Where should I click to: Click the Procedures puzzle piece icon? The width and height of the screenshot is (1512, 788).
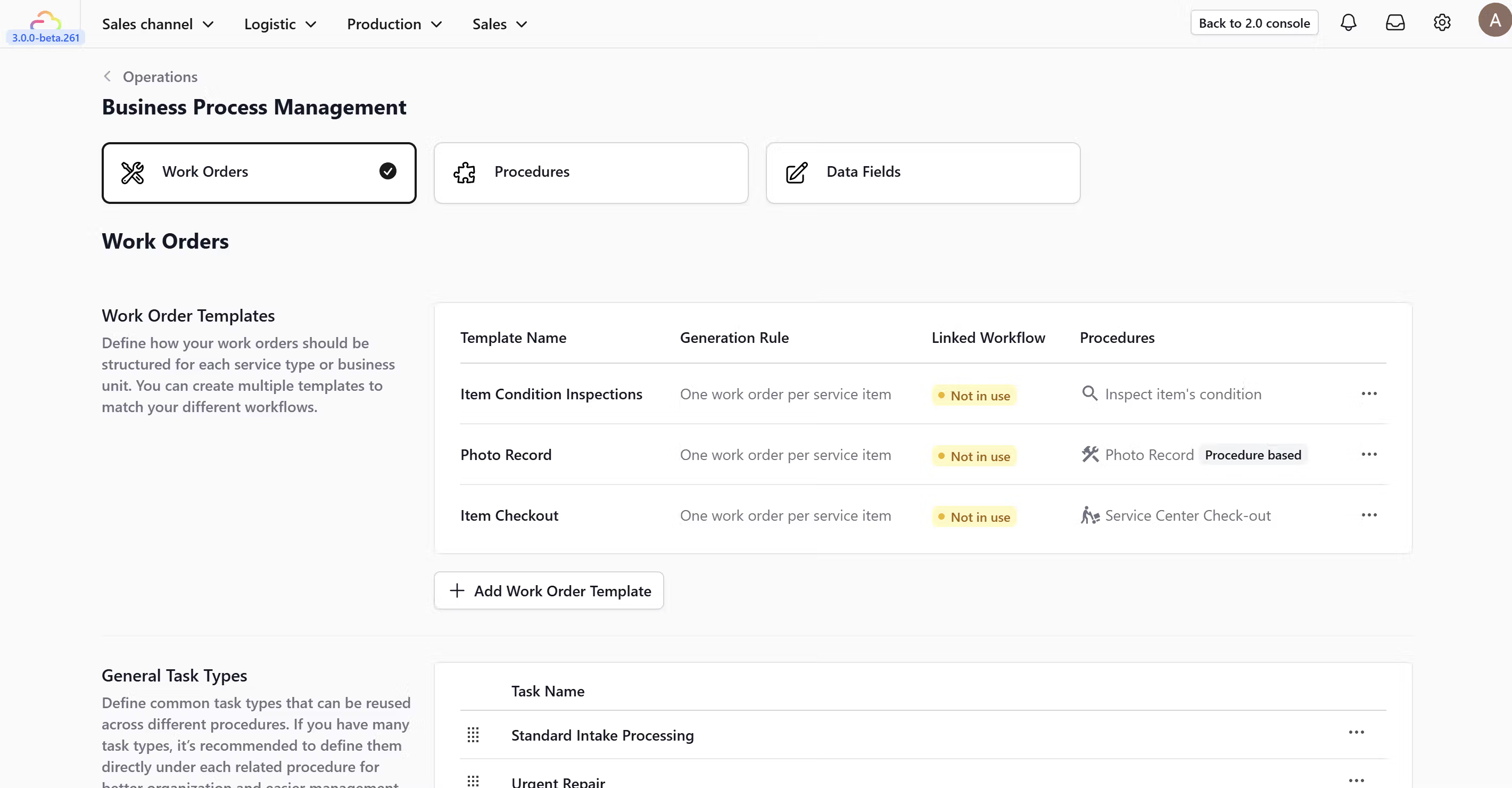pos(464,172)
